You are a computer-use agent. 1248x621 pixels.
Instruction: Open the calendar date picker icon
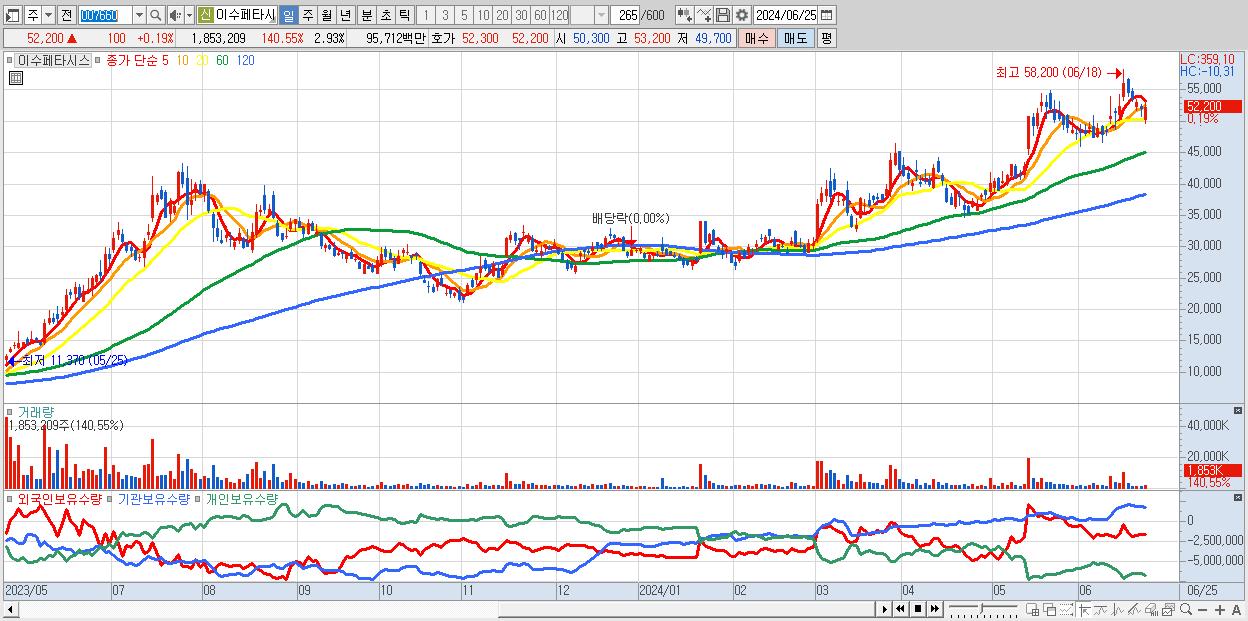click(x=826, y=15)
